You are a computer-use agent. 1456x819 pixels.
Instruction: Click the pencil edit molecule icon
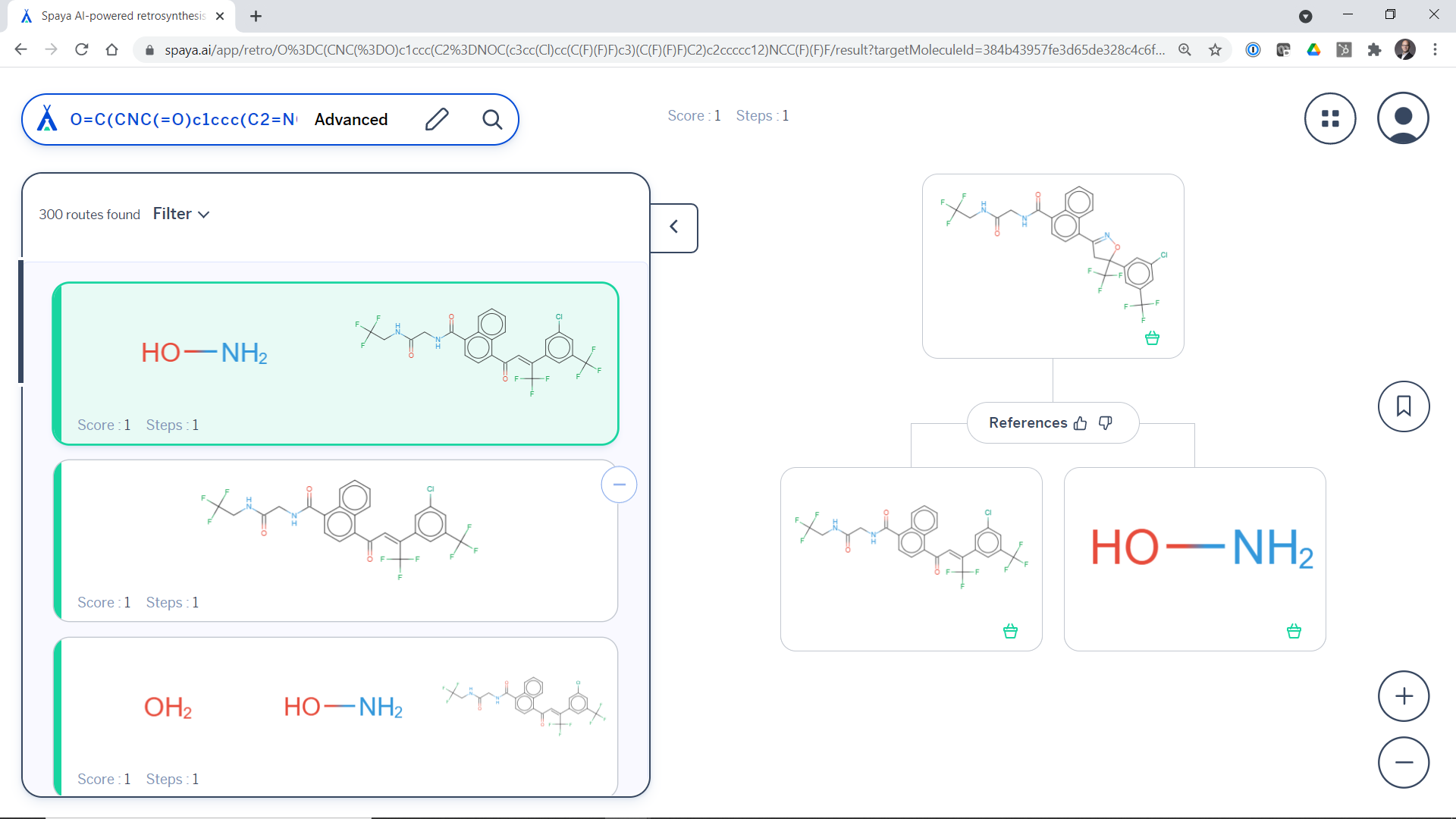click(437, 119)
